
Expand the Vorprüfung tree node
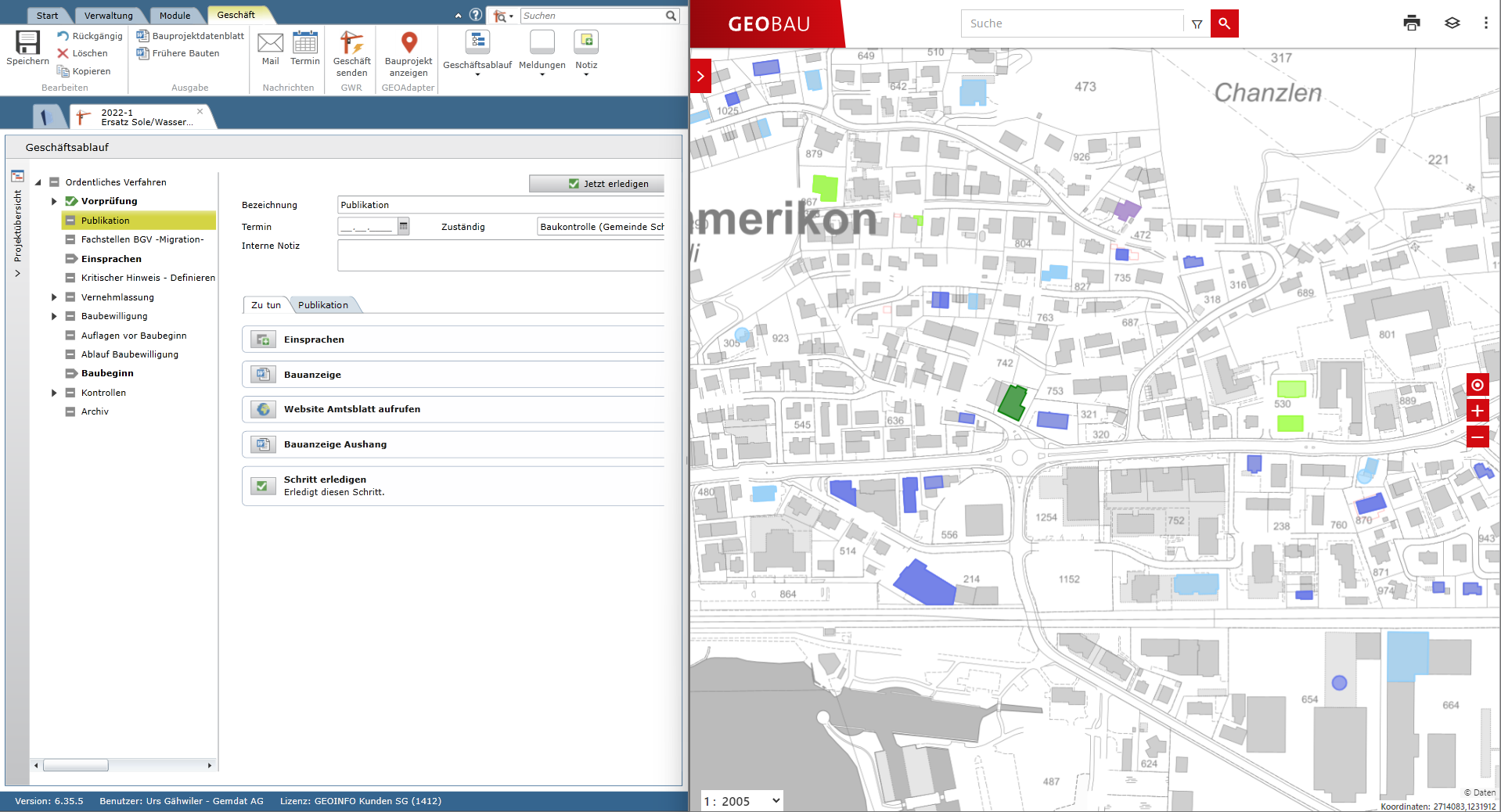pyautogui.click(x=54, y=201)
